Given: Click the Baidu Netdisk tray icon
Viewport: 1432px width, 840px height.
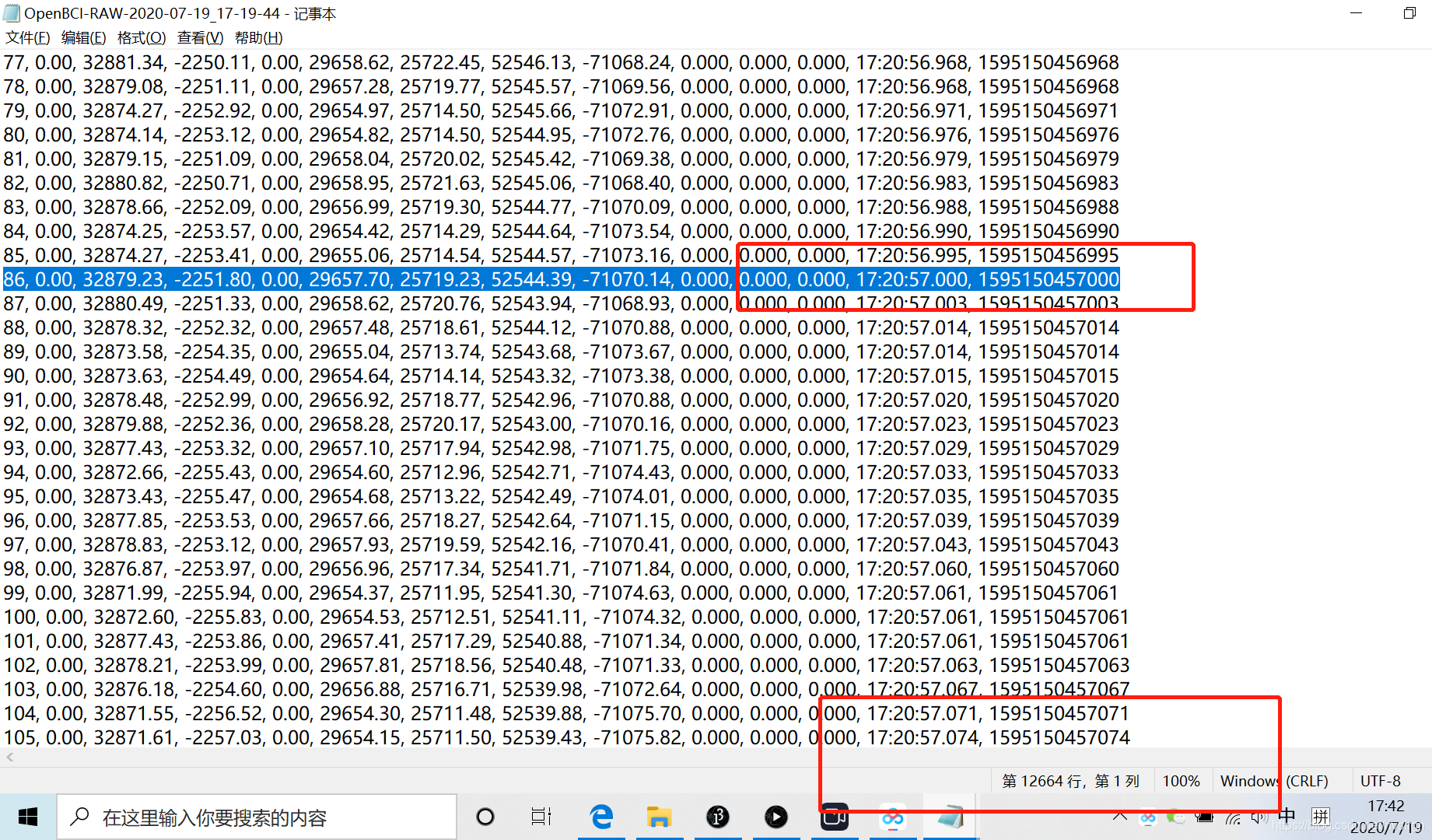Looking at the screenshot, I should point(1148,817).
